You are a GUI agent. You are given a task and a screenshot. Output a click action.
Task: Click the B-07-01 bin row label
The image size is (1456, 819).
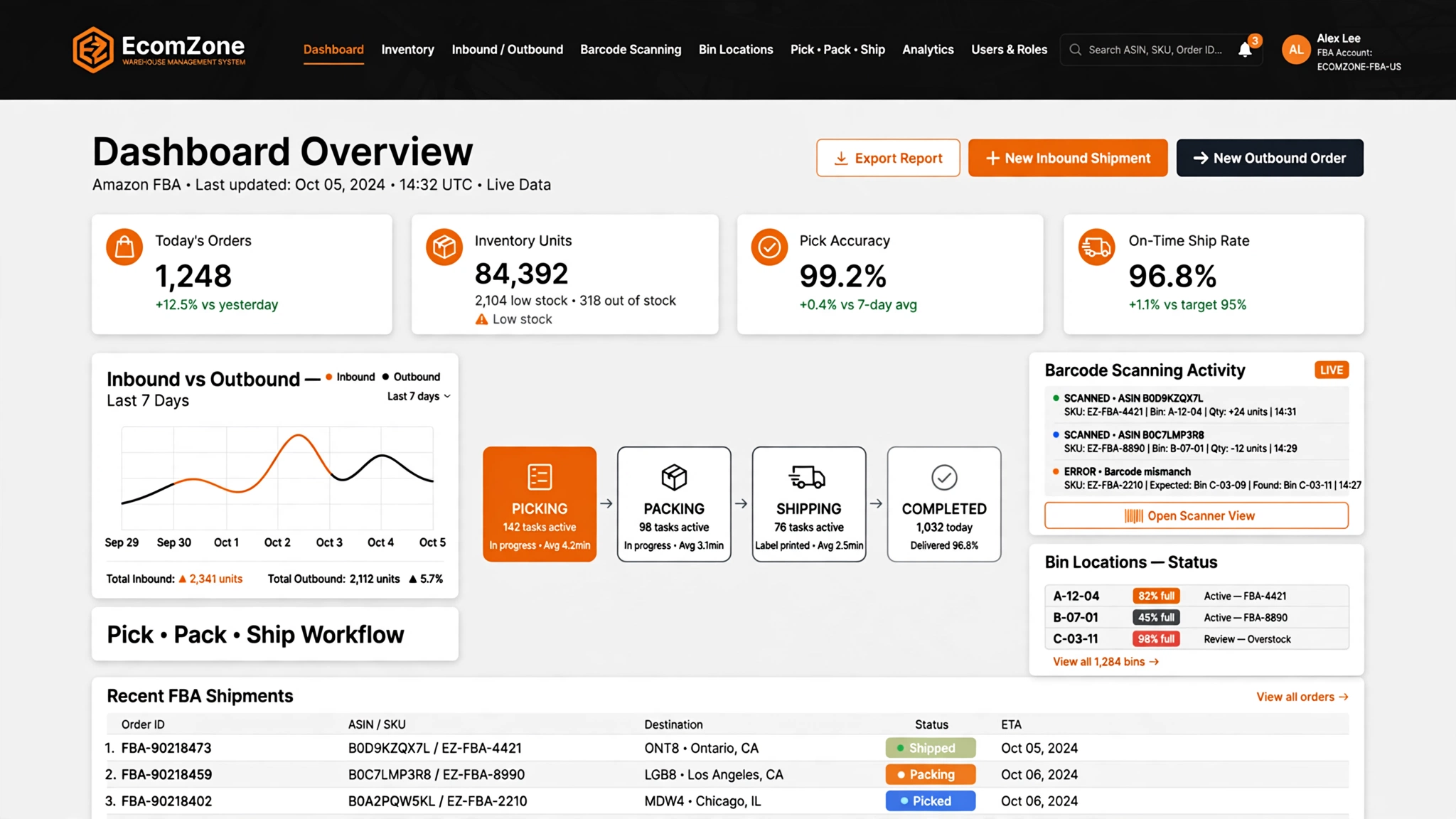click(x=1075, y=617)
